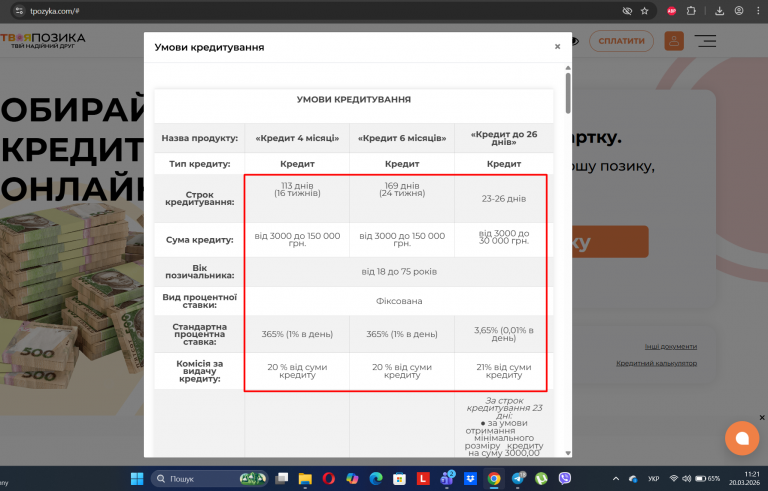
Task: Click the 21% від суми кредиту cell
Action: [x=504, y=371]
